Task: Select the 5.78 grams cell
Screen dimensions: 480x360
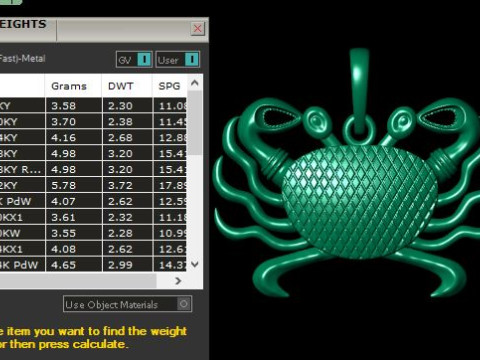Action: pos(73,185)
